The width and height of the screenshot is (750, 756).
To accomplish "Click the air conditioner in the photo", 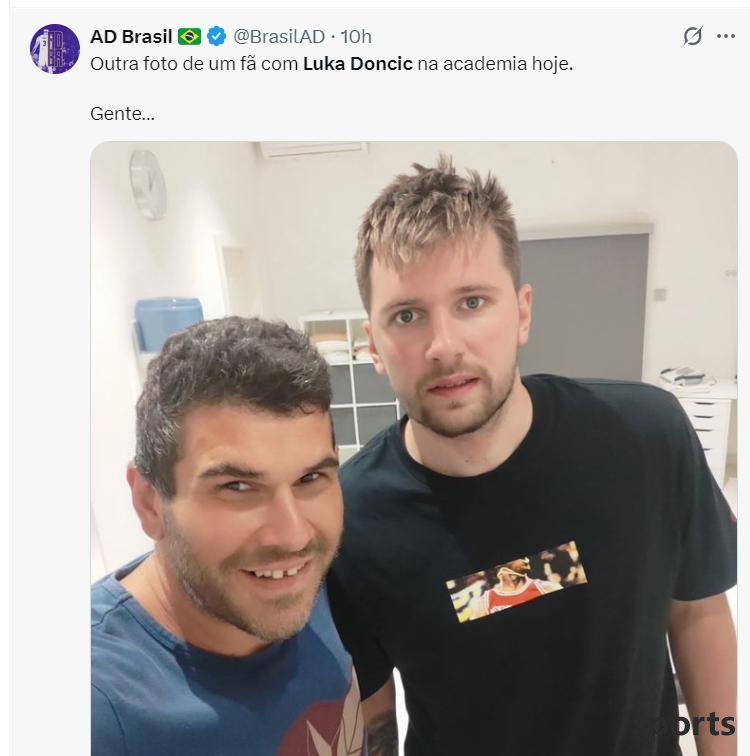I will 313,149.
